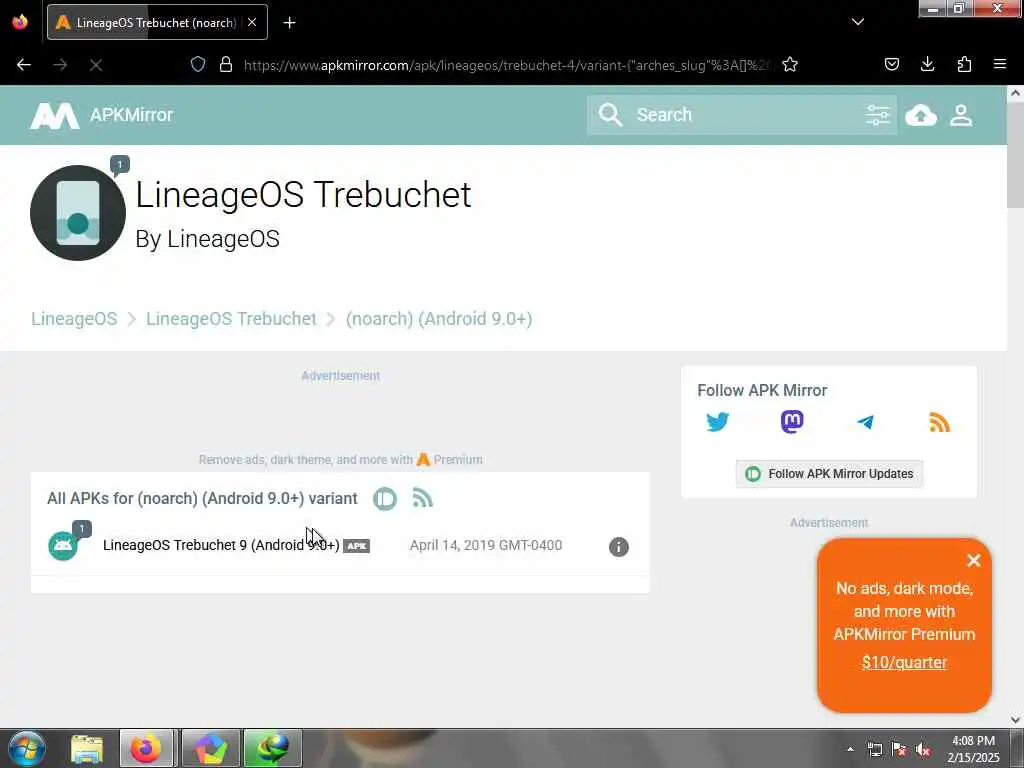Select the LineageOS Trebuchet (noarch) tab
Viewport: 1024px width, 768px height.
click(x=157, y=22)
